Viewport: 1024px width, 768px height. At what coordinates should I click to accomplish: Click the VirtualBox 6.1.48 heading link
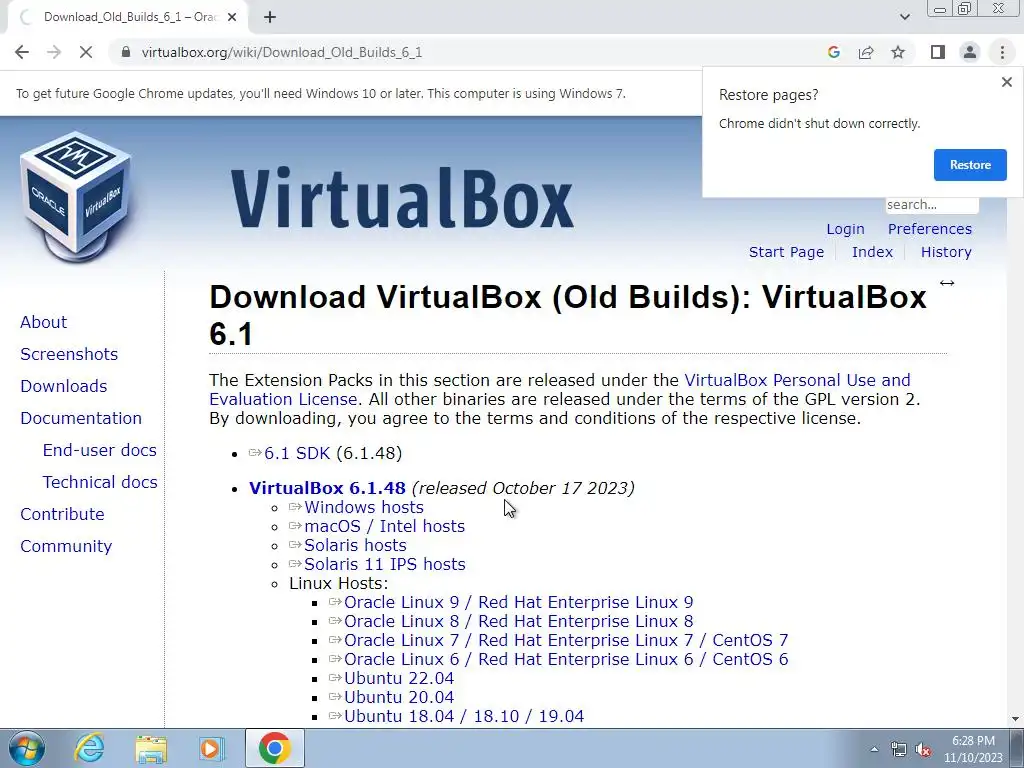[327, 488]
